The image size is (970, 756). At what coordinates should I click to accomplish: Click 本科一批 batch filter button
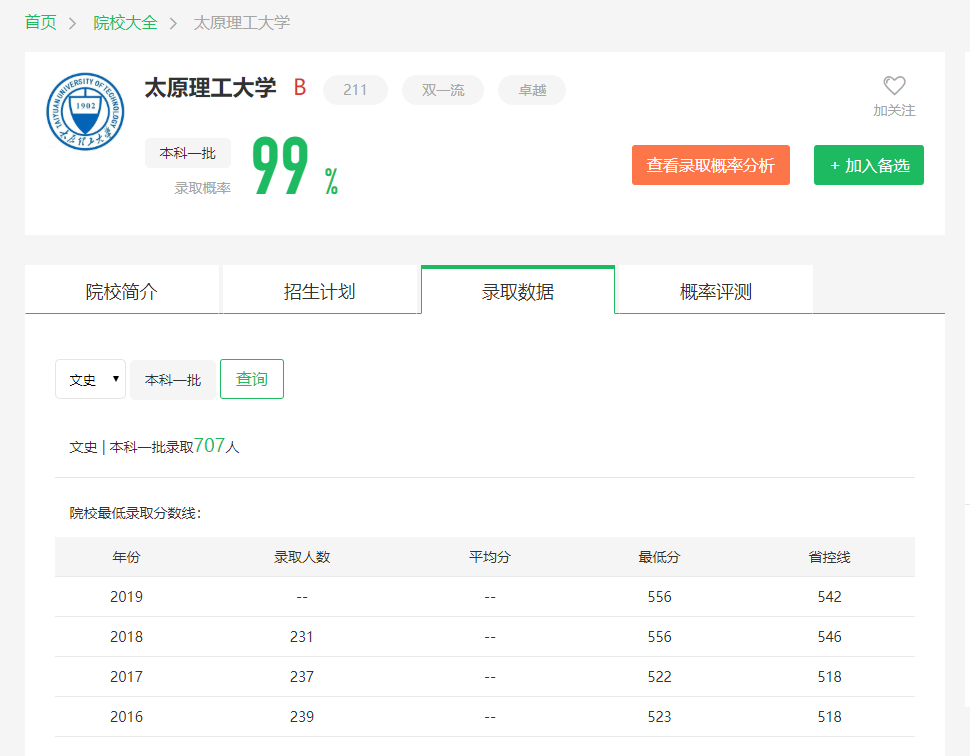(173, 380)
